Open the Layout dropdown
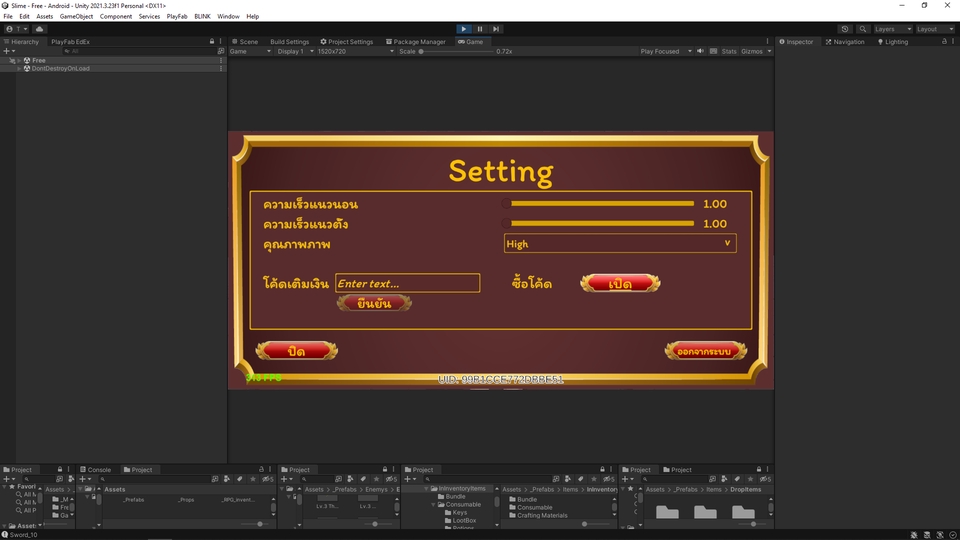Image resolution: width=960 pixels, height=540 pixels. tap(935, 29)
